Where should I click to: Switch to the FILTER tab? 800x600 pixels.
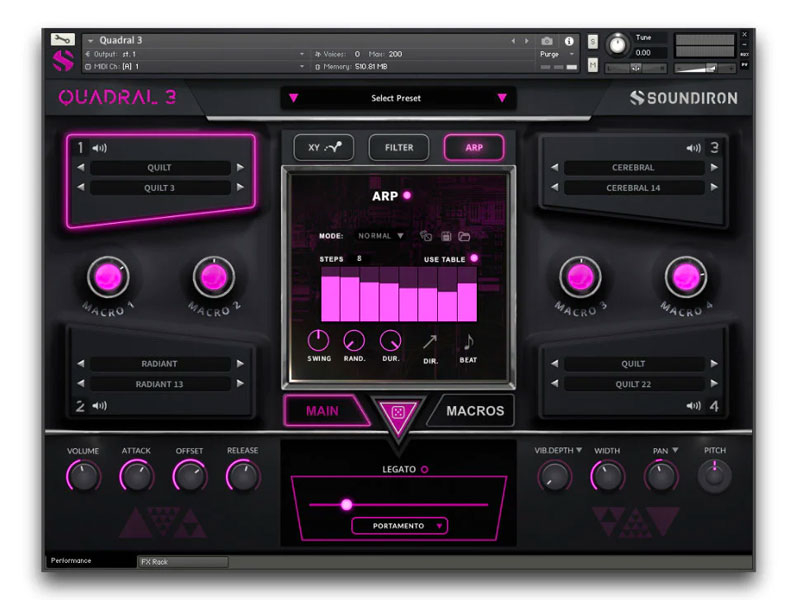399,147
